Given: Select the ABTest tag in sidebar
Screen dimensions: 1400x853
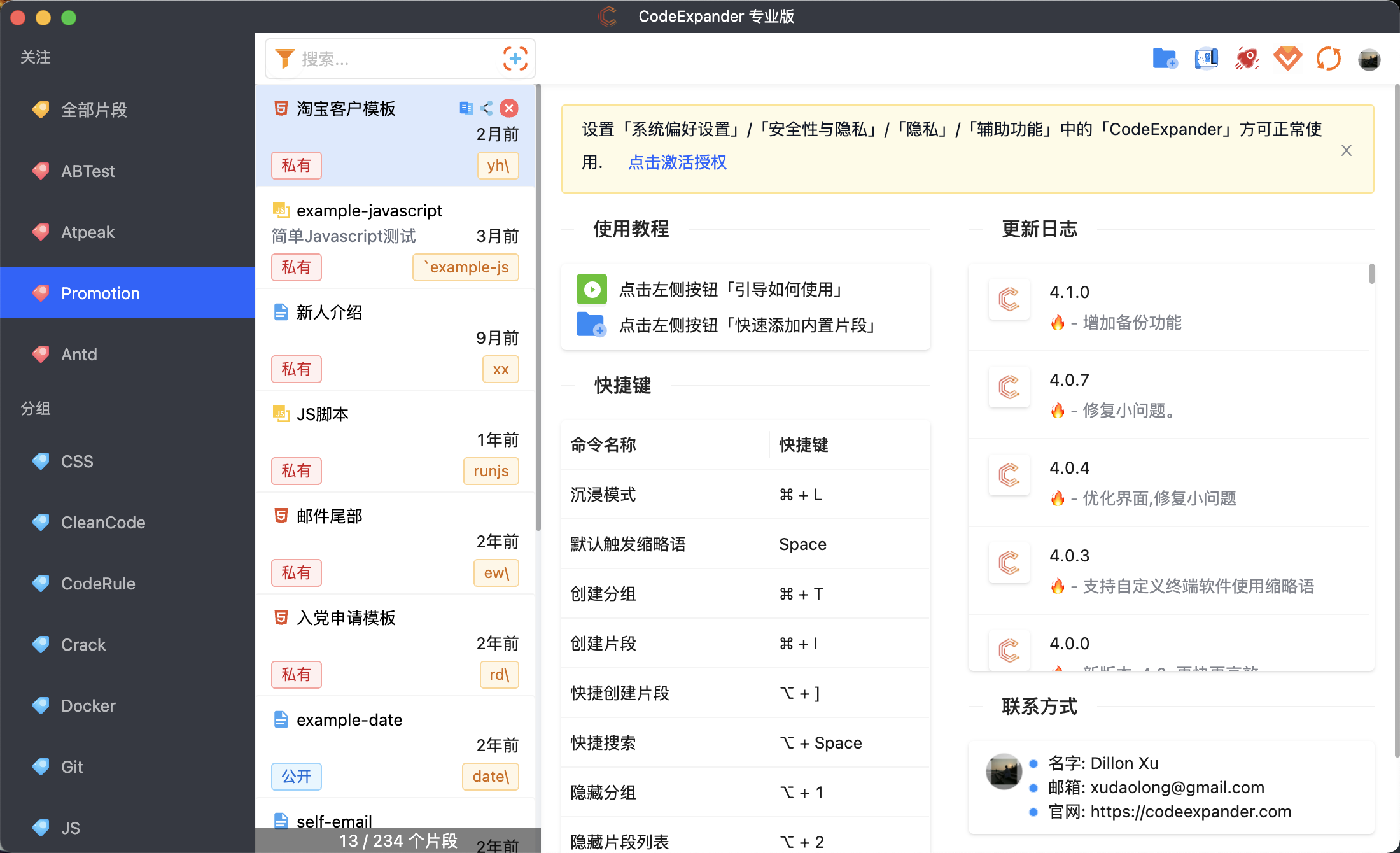Looking at the screenshot, I should (x=88, y=171).
